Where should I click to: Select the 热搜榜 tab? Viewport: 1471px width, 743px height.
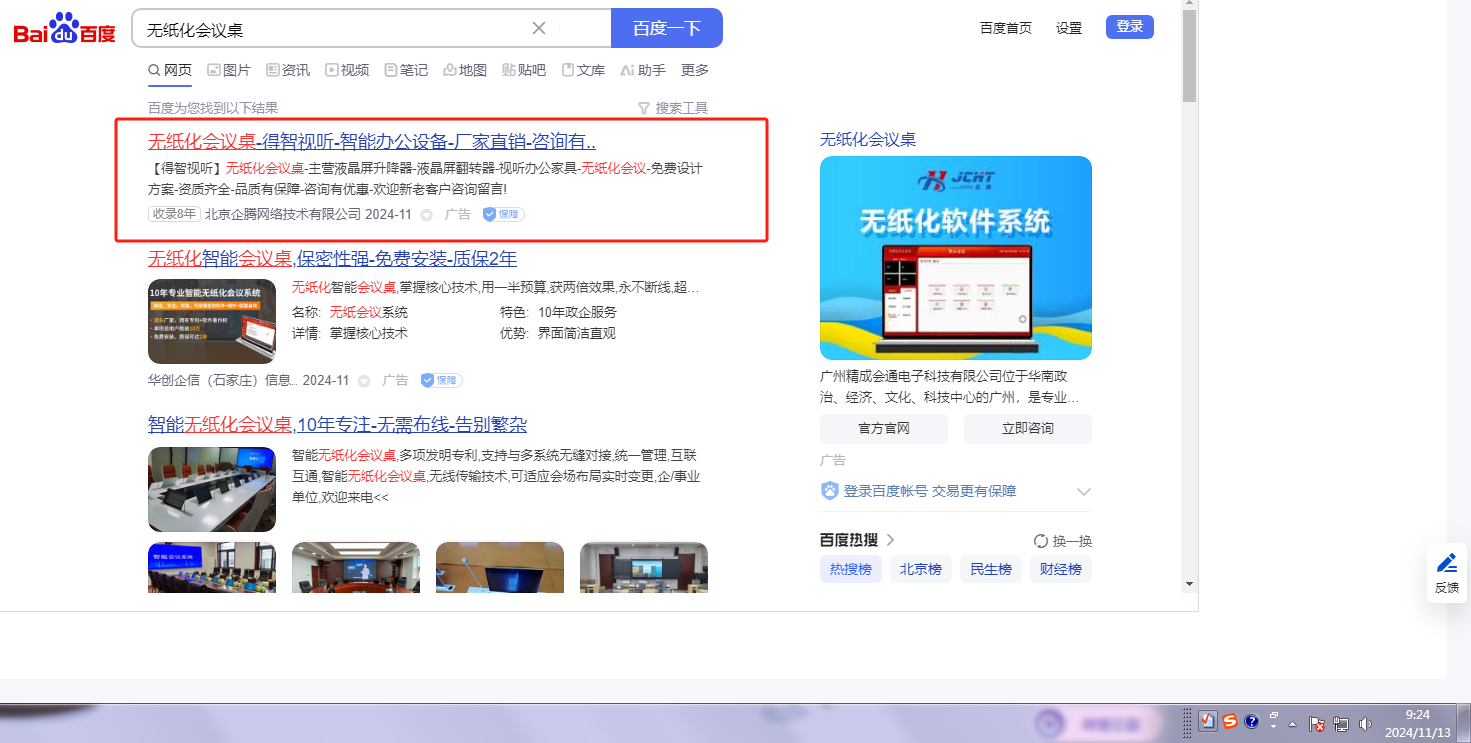tap(851, 569)
